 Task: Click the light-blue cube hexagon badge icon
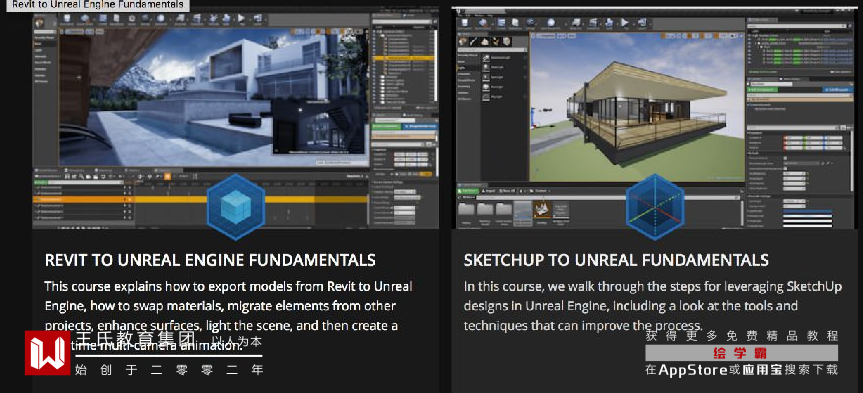pos(236,207)
